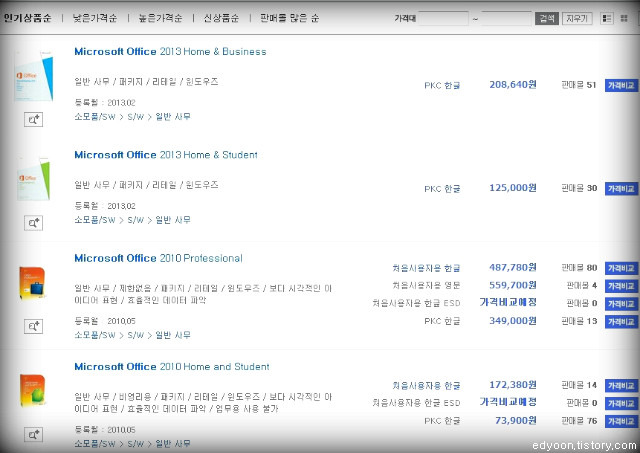Image resolution: width=640 pixels, height=453 pixels.
Task: Sort by 인기상품순
Action: coord(27,18)
